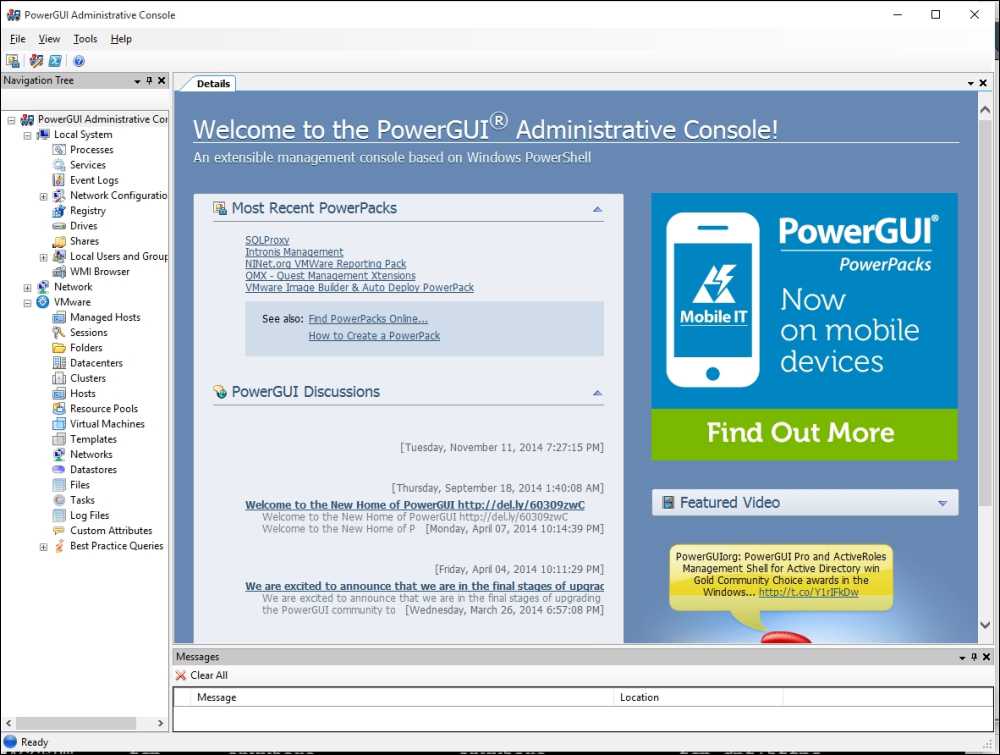This screenshot has width=1000, height=755.
Task: Pin the Navigation Tree panel
Action: tap(149, 81)
